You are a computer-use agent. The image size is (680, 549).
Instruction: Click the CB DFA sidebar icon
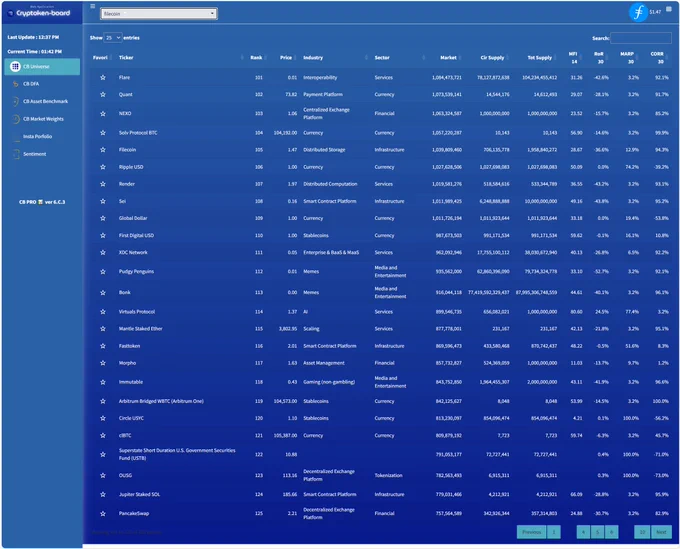pyautogui.click(x=16, y=84)
